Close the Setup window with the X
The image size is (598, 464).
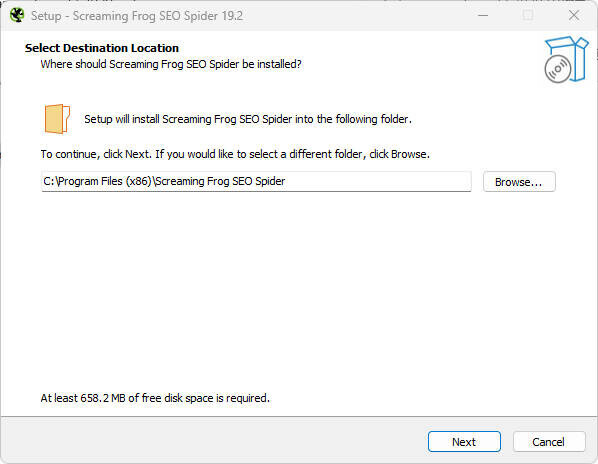(574, 15)
